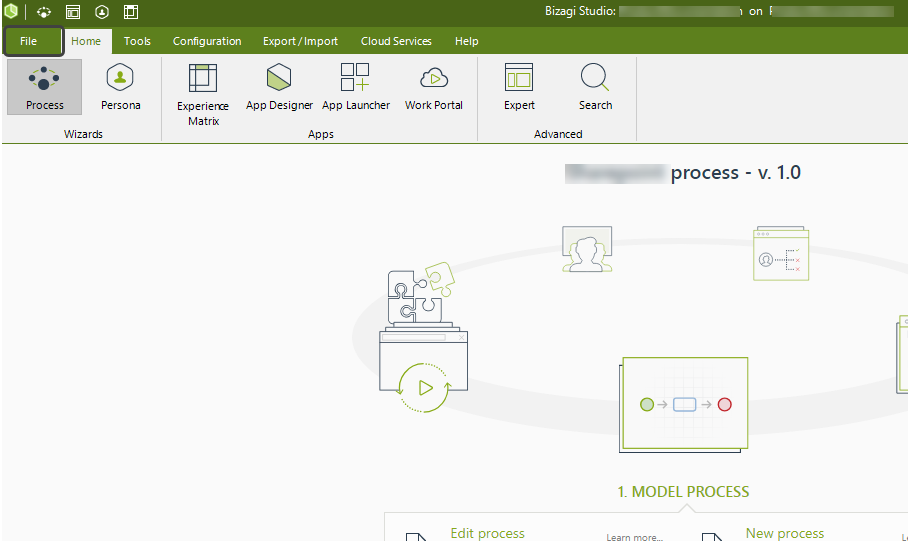Image resolution: width=908 pixels, height=541 pixels.
Task: Switch to Expert view in Advanced group
Action: click(519, 87)
